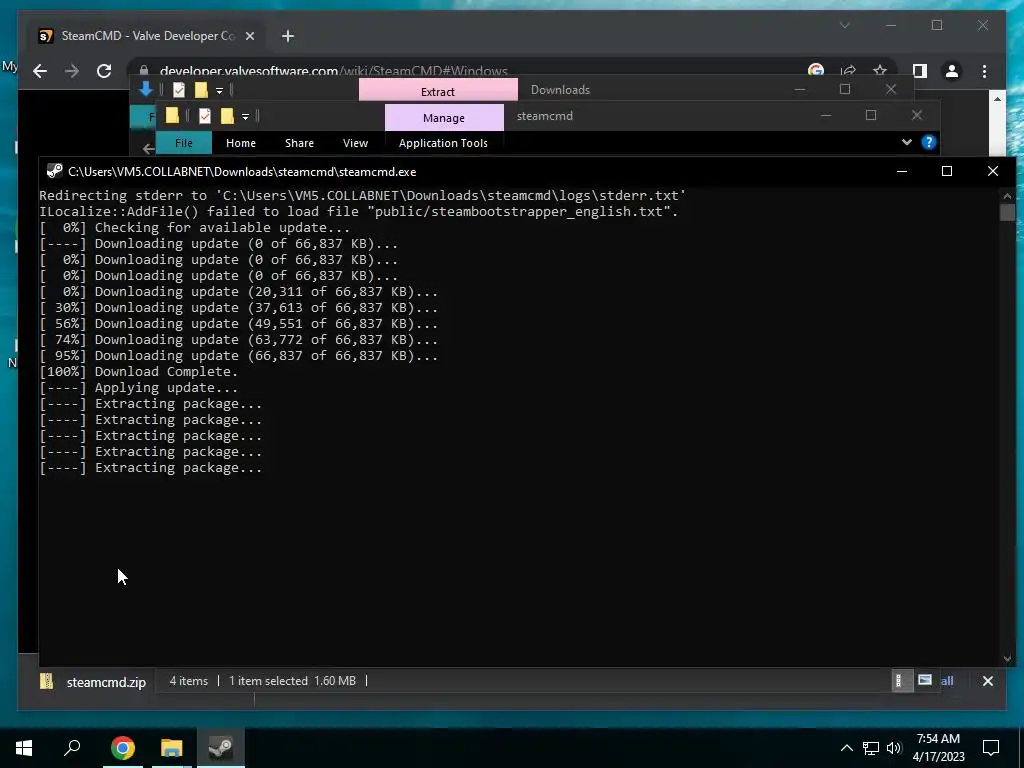
Task: Open a new Chrome tab
Action: coord(288,36)
